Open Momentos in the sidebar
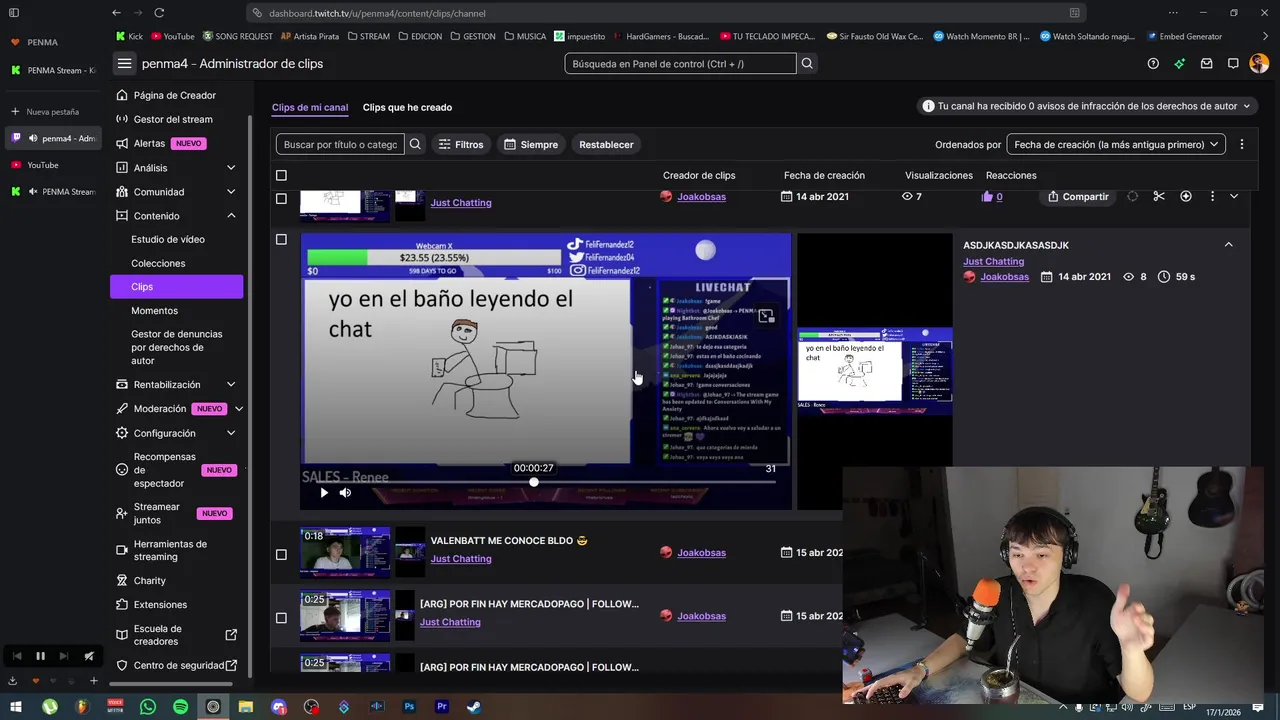The height and width of the screenshot is (720, 1280). tap(154, 311)
